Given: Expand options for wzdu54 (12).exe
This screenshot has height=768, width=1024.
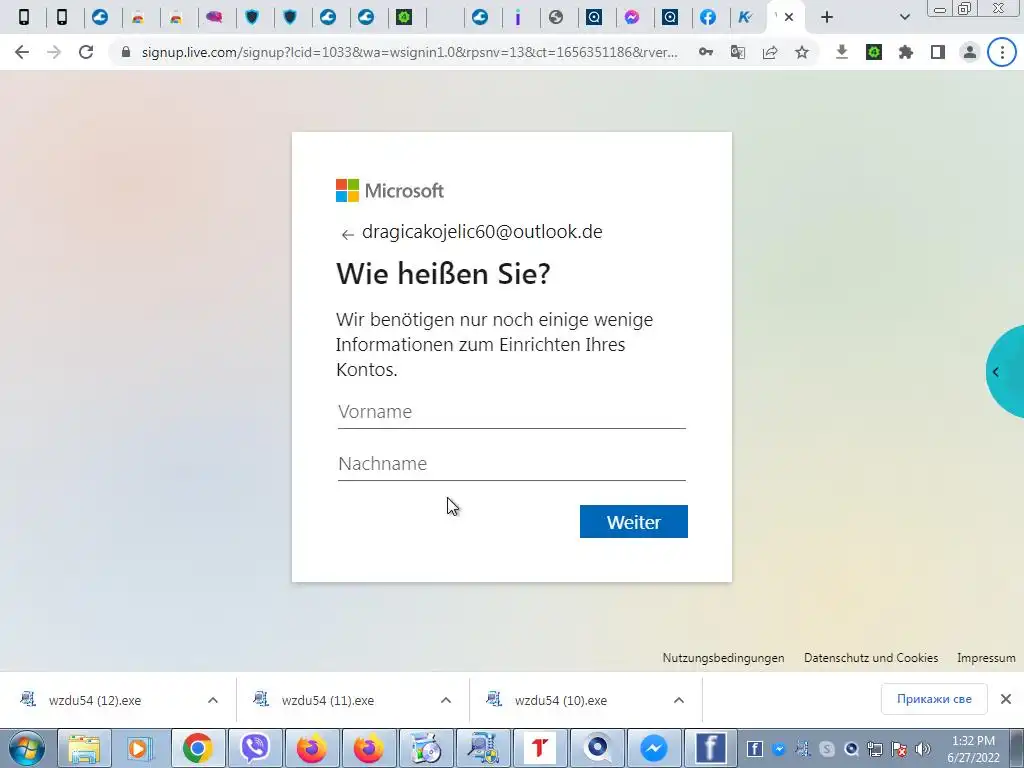Looking at the screenshot, I should (213, 700).
